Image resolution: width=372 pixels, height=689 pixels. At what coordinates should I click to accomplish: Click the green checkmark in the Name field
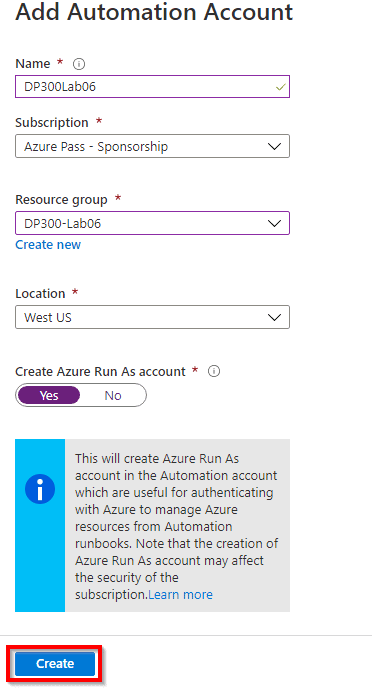click(x=280, y=87)
